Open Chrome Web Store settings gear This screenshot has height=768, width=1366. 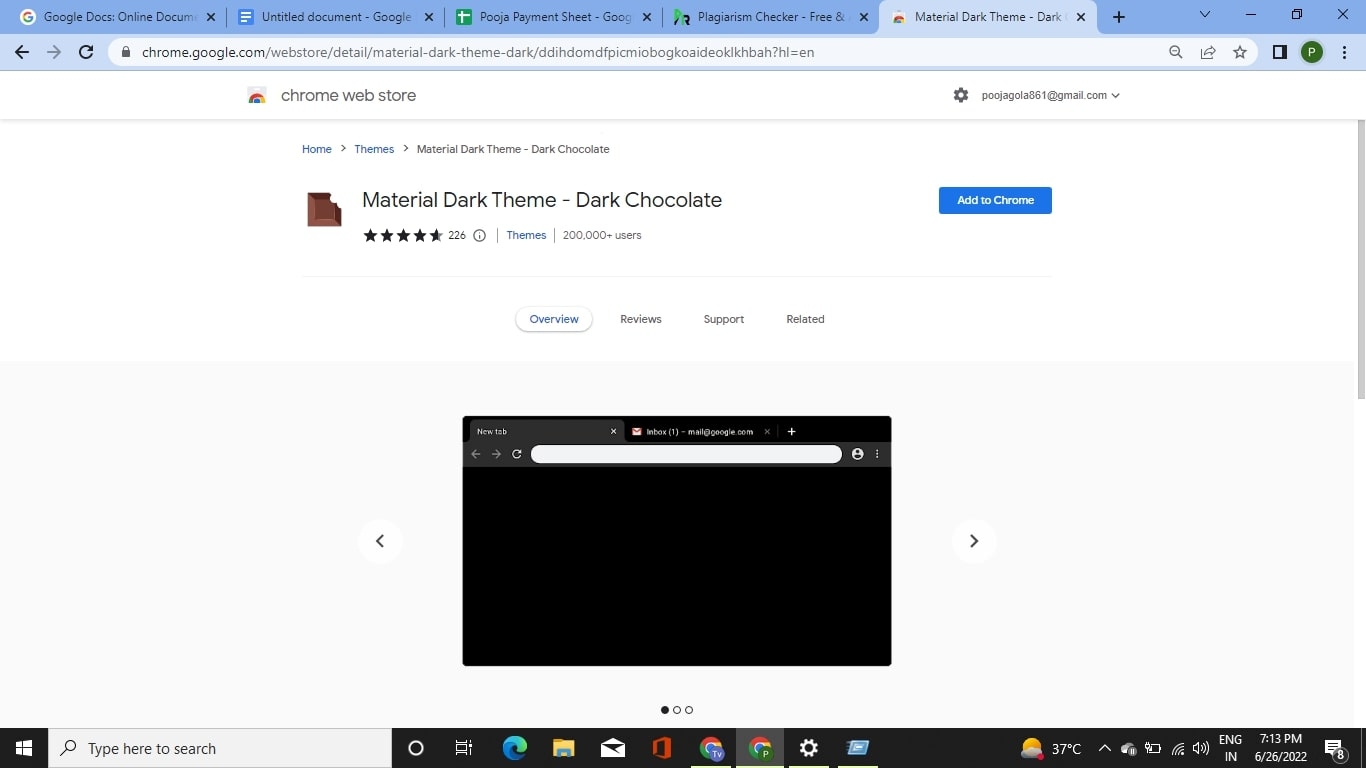point(961,95)
